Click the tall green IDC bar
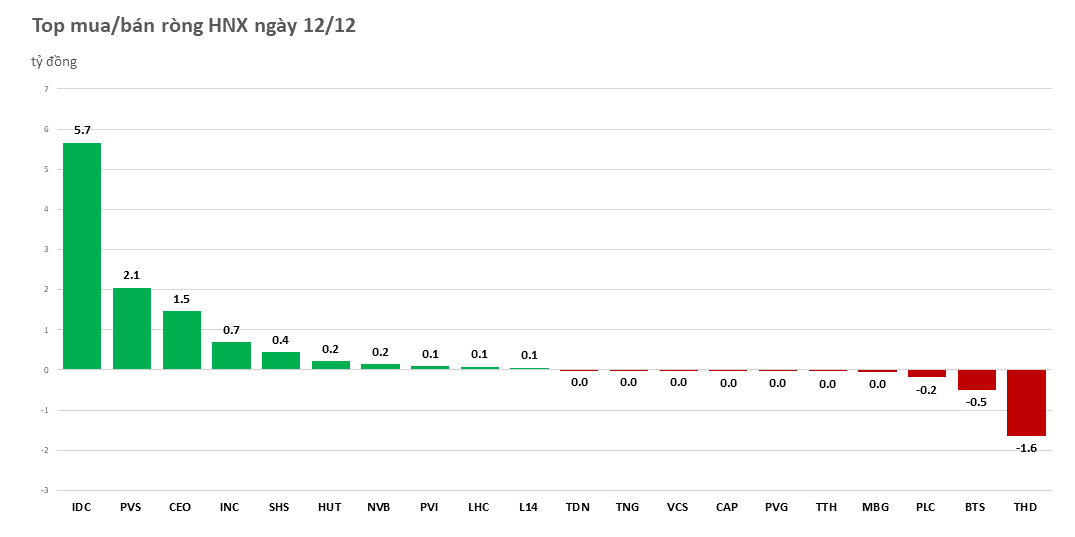 click(82, 256)
